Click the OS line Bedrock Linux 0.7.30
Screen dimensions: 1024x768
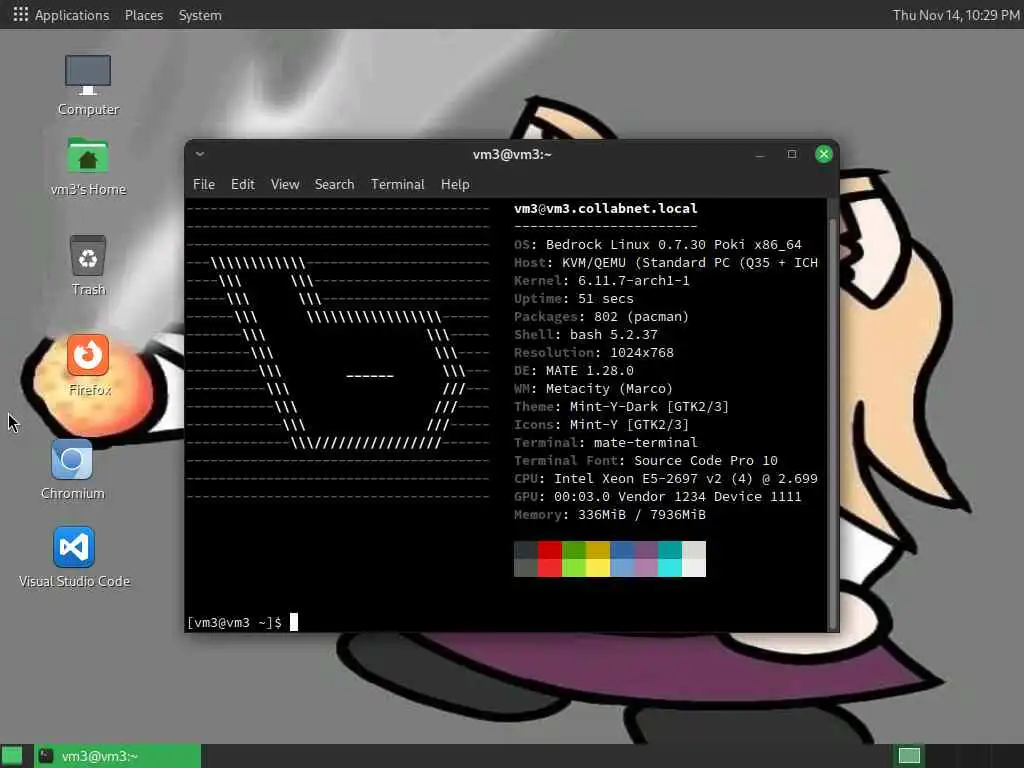[658, 244]
